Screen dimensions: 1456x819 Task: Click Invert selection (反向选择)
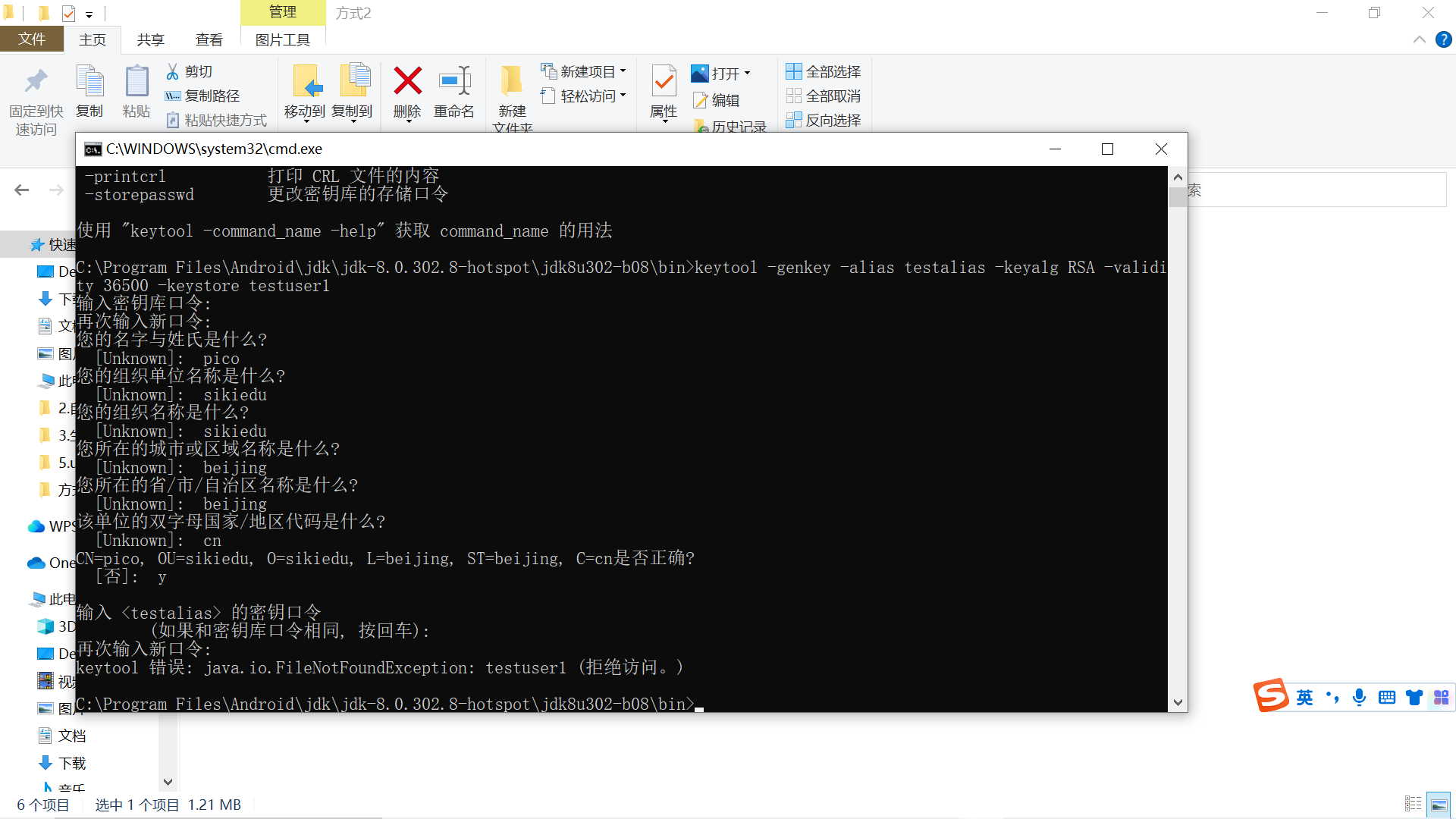click(x=824, y=120)
